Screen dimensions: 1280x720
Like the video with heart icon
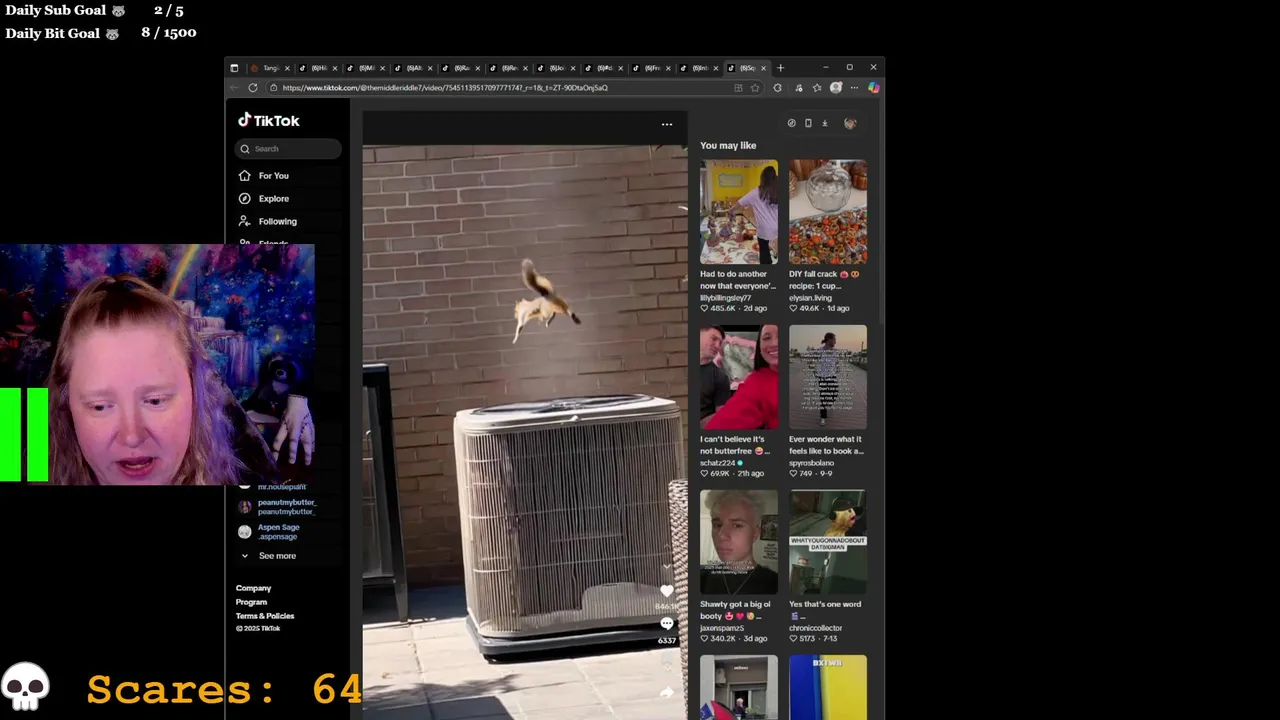click(667, 591)
